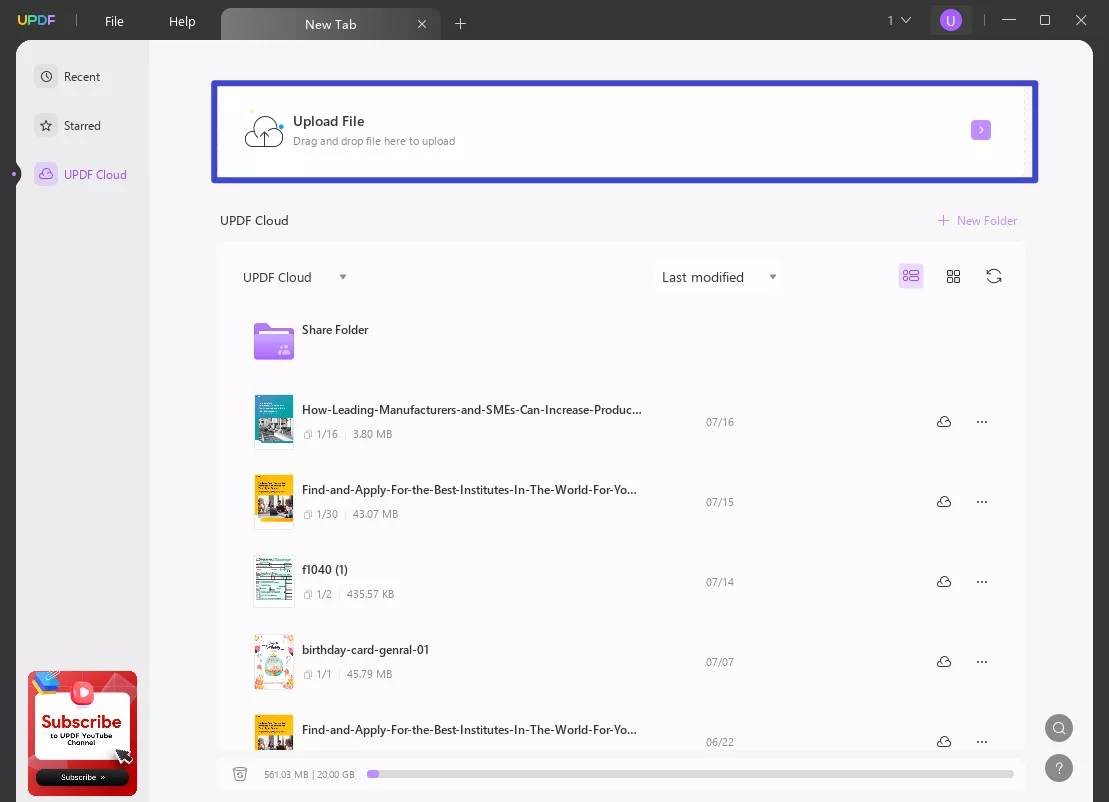Maximize the UPDF window
The image size is (1109, 802).
click(x=1045, y=21)
